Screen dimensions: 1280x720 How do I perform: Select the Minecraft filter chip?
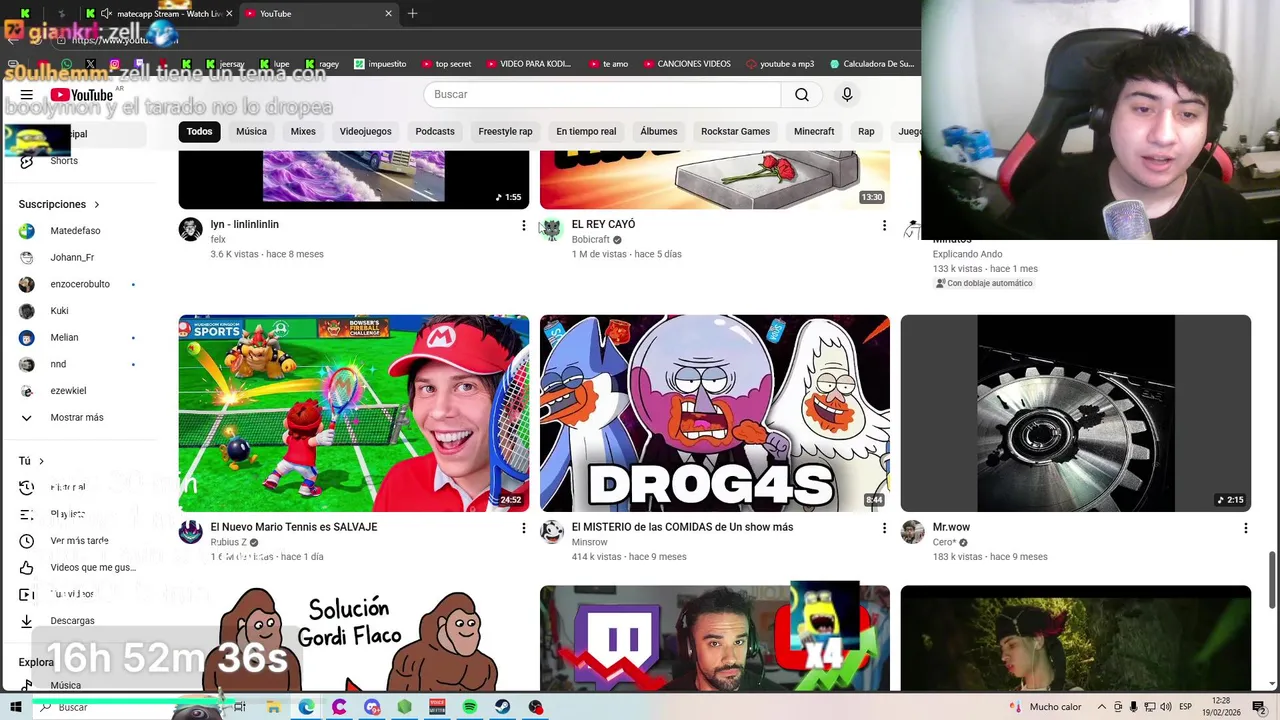point(814,131)
